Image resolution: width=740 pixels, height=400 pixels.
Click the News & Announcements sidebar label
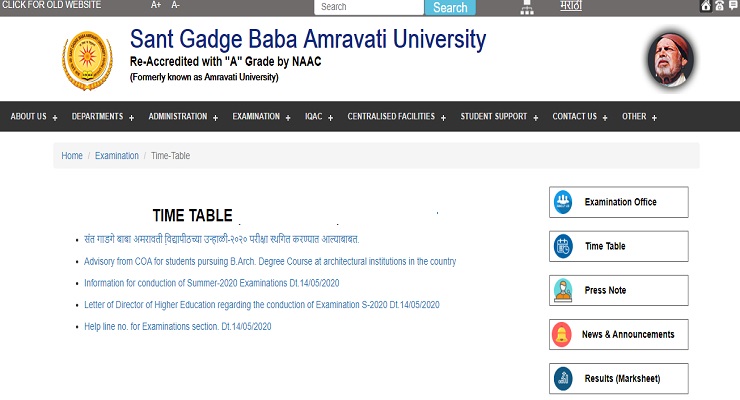pyautogui.click(x=628, y=334)
